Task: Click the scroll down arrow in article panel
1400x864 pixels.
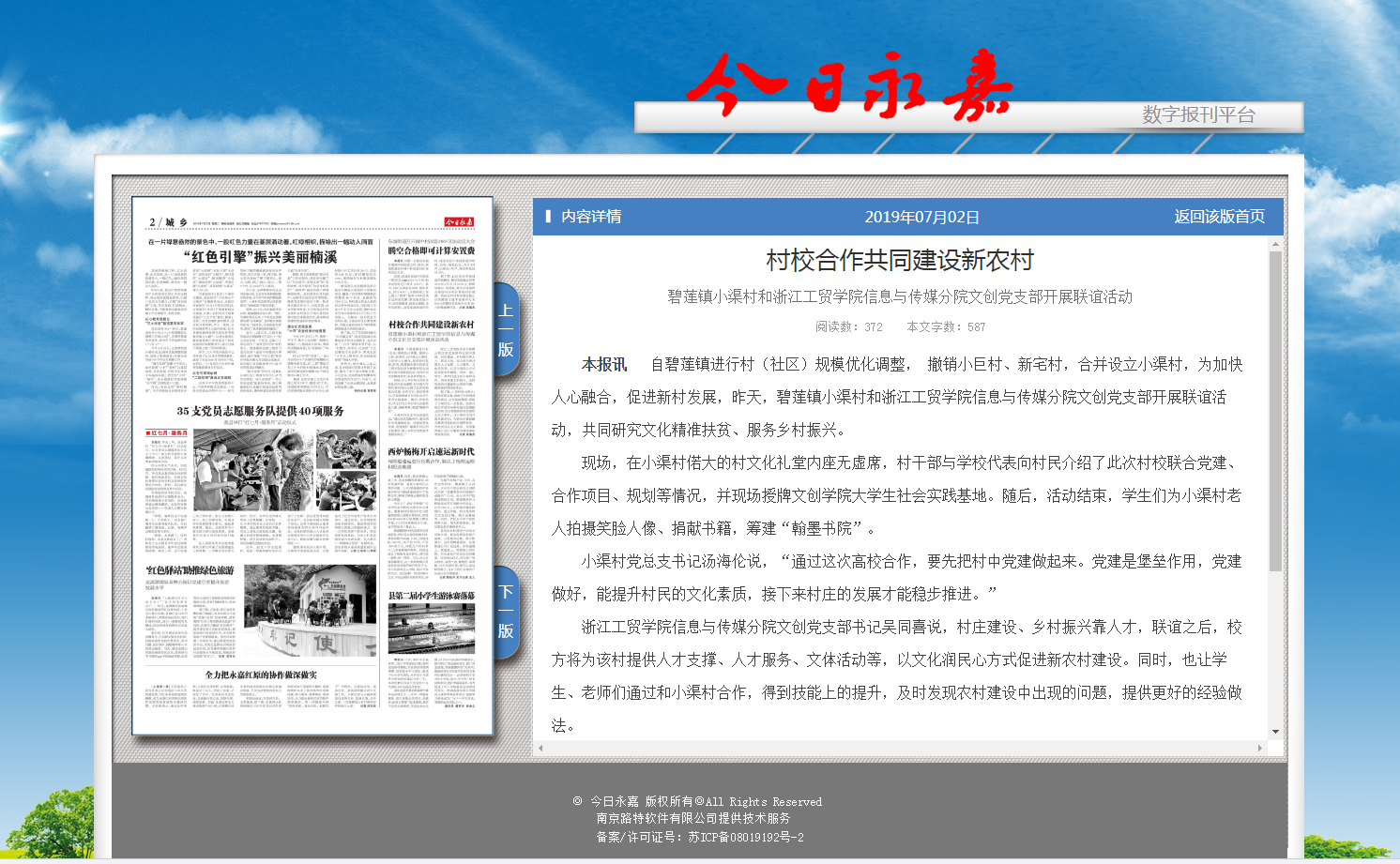Action: [x=1275, y=732]
